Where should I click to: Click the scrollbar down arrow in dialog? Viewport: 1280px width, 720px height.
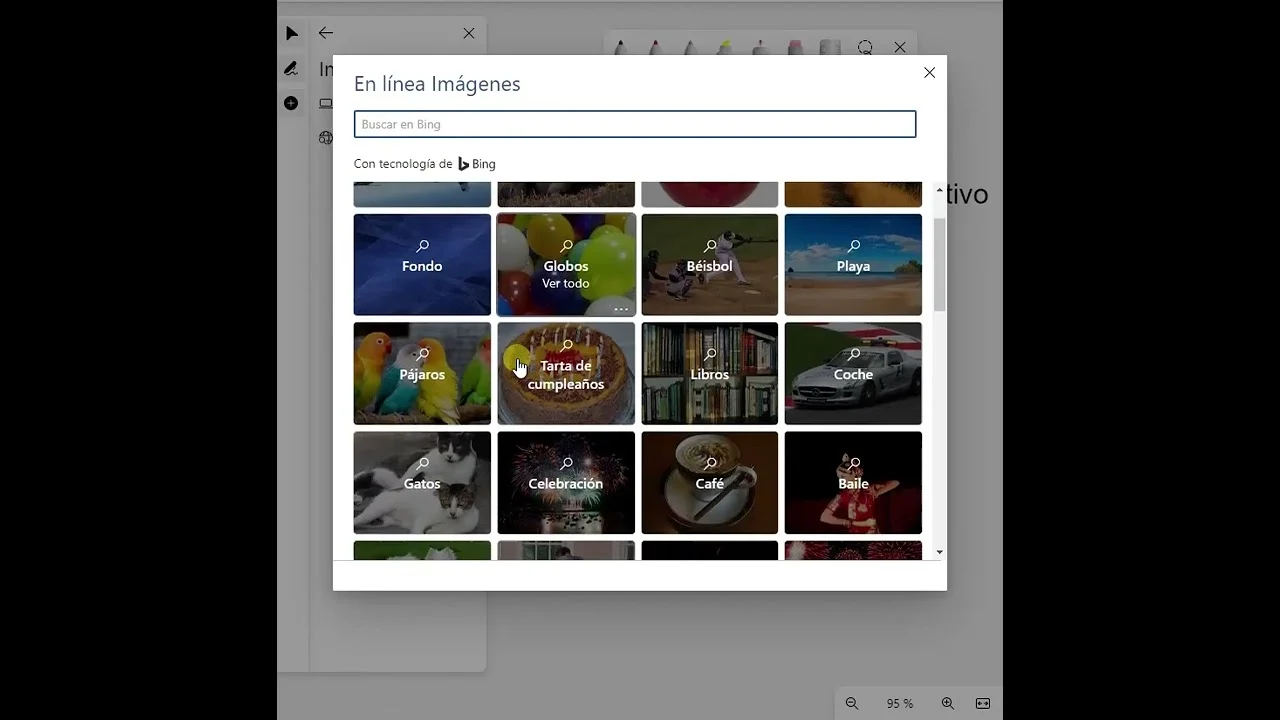click(939, 552)
